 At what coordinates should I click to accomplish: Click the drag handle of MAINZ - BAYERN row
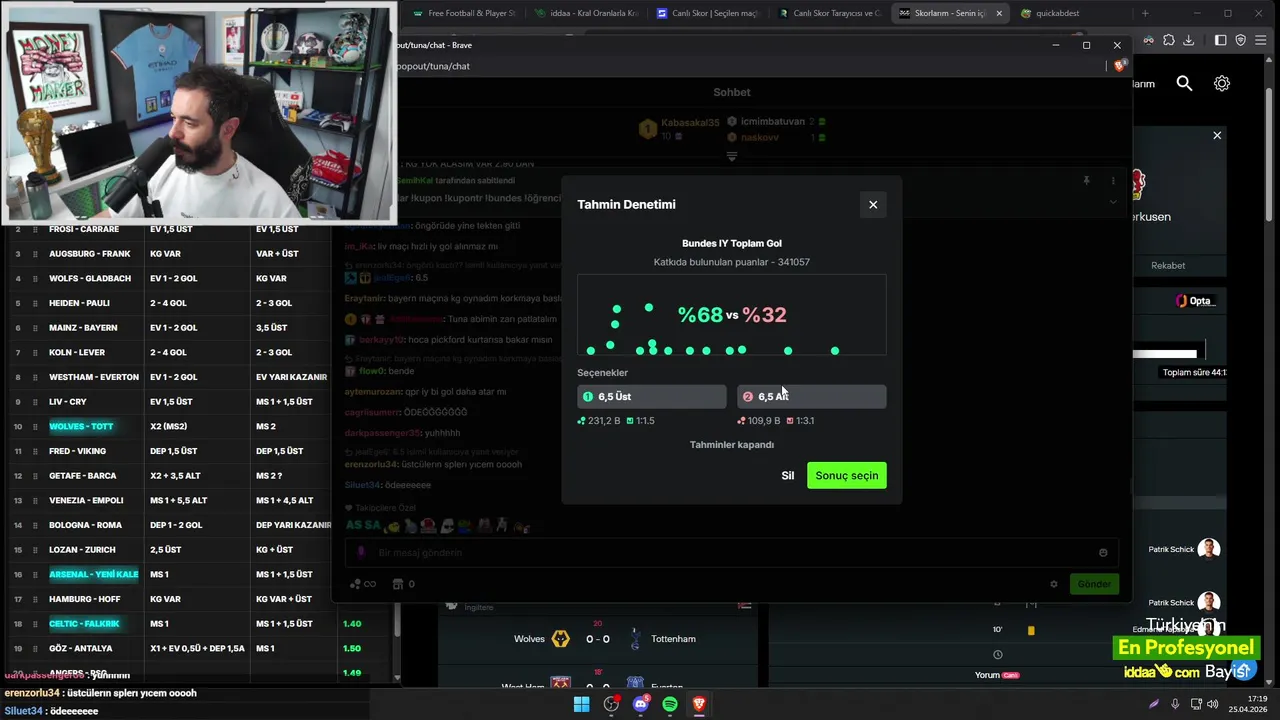pyautogui.click(x=35, y=328)
